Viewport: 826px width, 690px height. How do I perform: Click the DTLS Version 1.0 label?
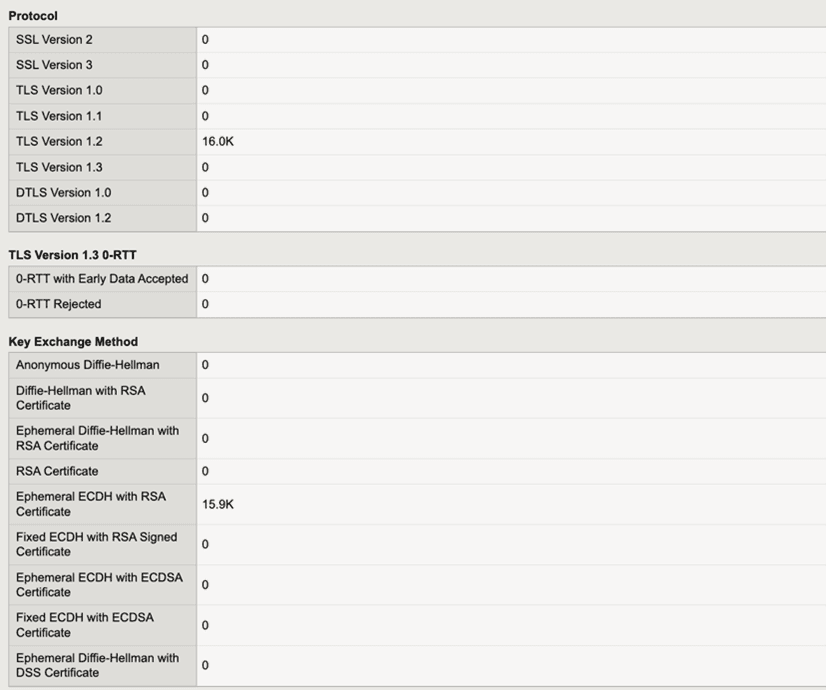coord(63,192)
